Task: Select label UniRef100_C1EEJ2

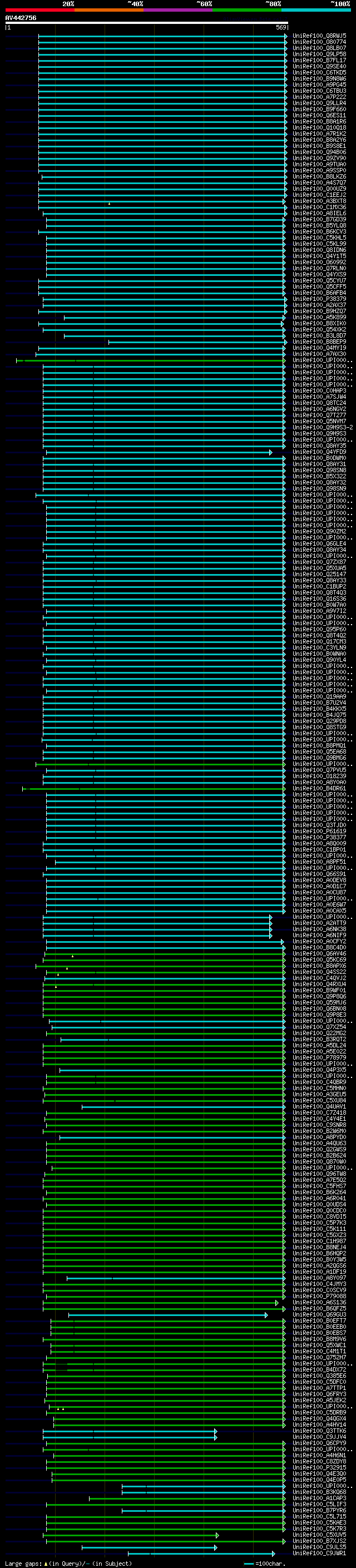Action: [x=319, y=195]
